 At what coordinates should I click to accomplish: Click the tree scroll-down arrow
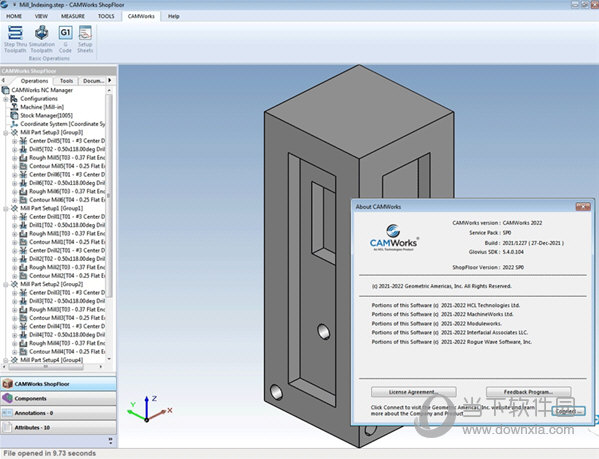pos(109,359)
